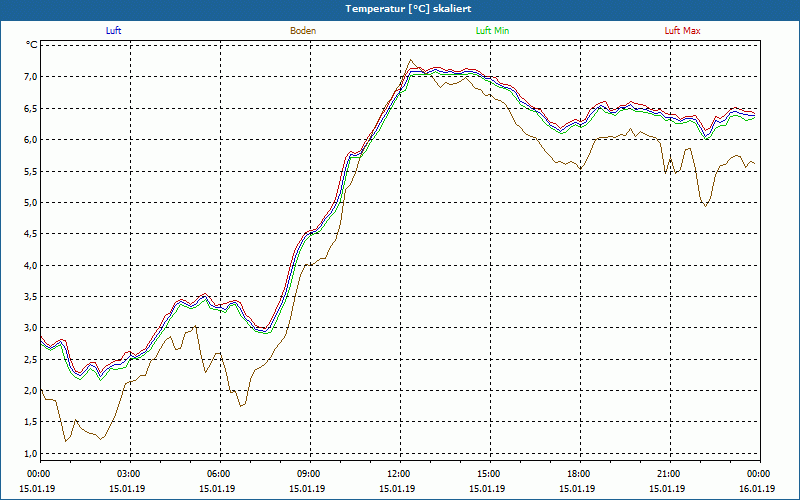Click the '18:00' time axis label

point(580,474)
